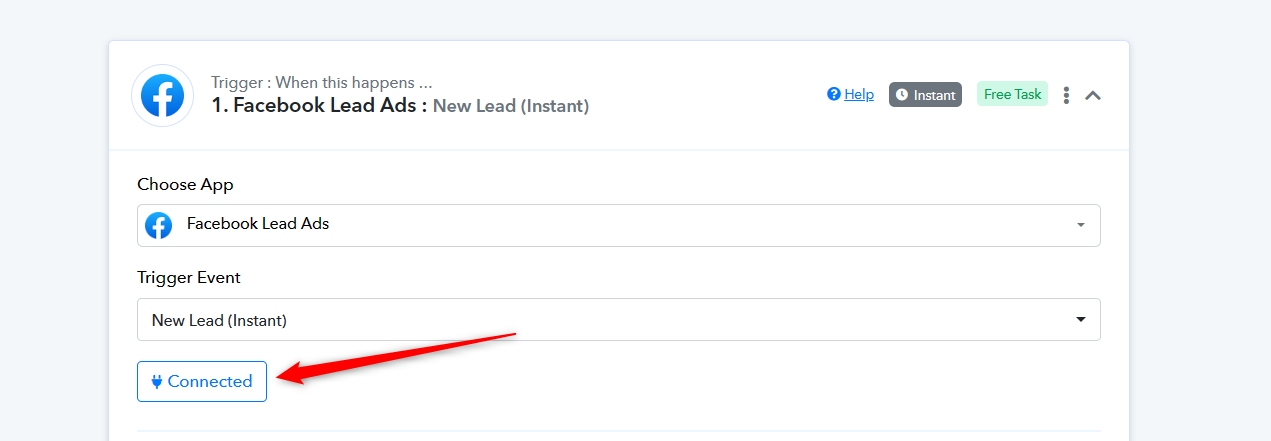Open the Help link
This screenshot has height=441, width=1271.
pos(859,94)
